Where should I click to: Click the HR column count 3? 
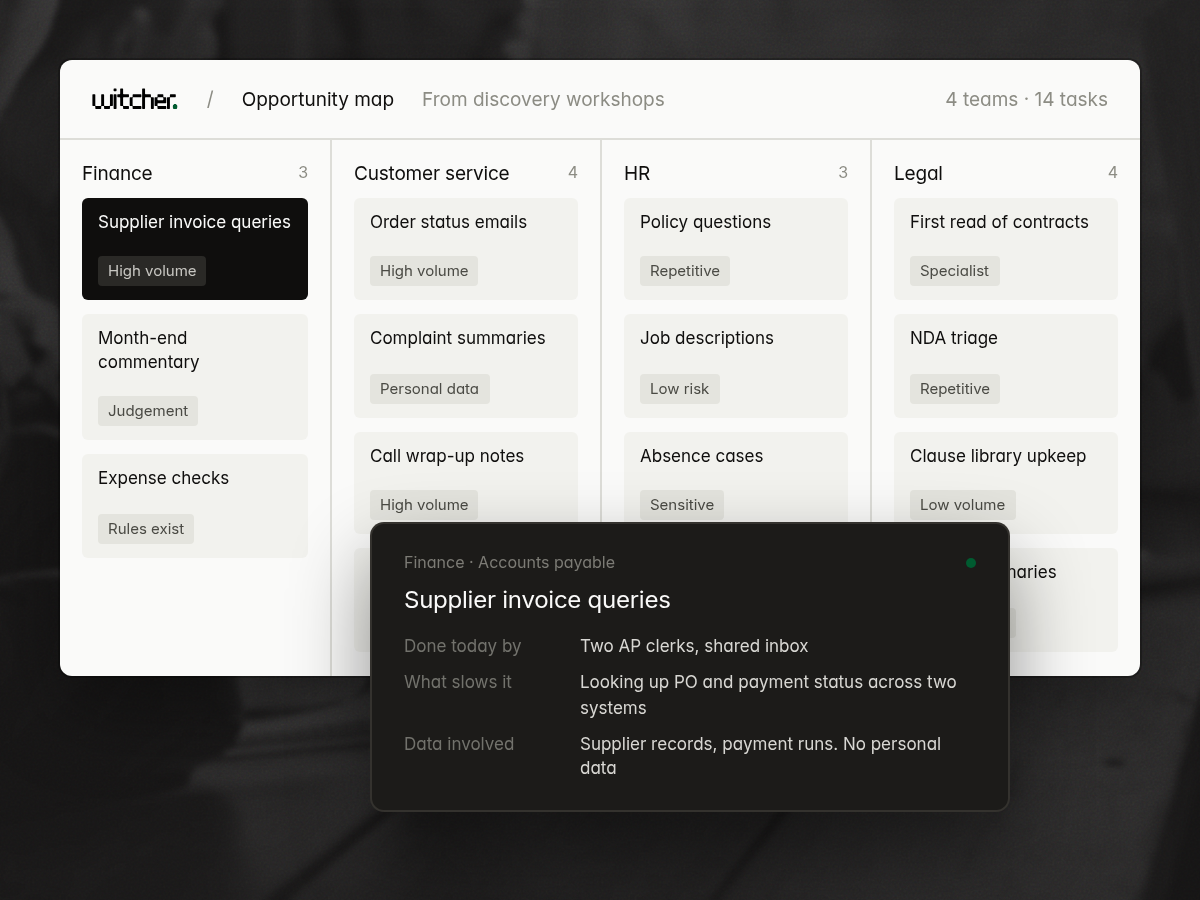[x=843, y=173]
